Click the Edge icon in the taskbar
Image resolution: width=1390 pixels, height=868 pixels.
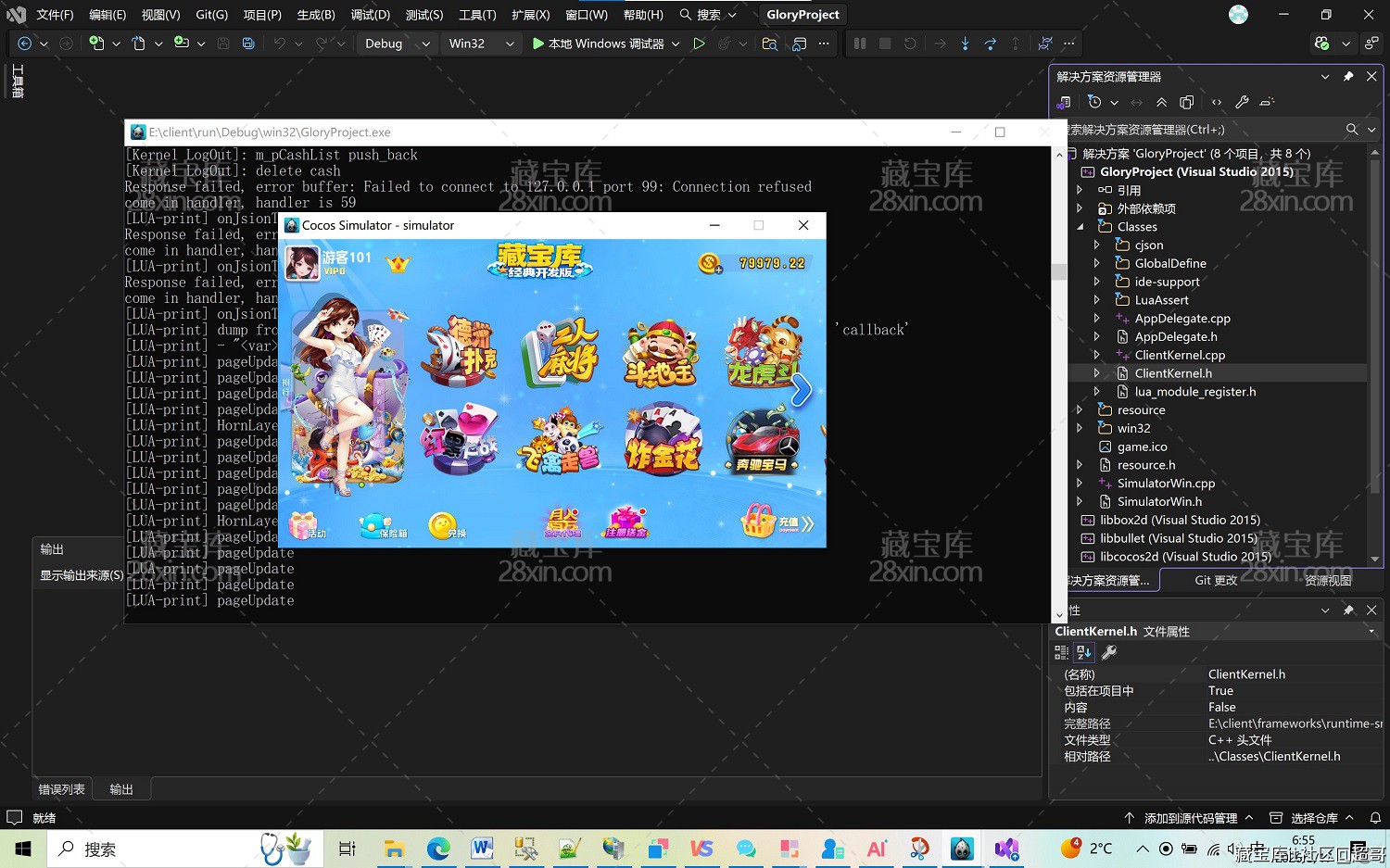[x=438, y=849]
